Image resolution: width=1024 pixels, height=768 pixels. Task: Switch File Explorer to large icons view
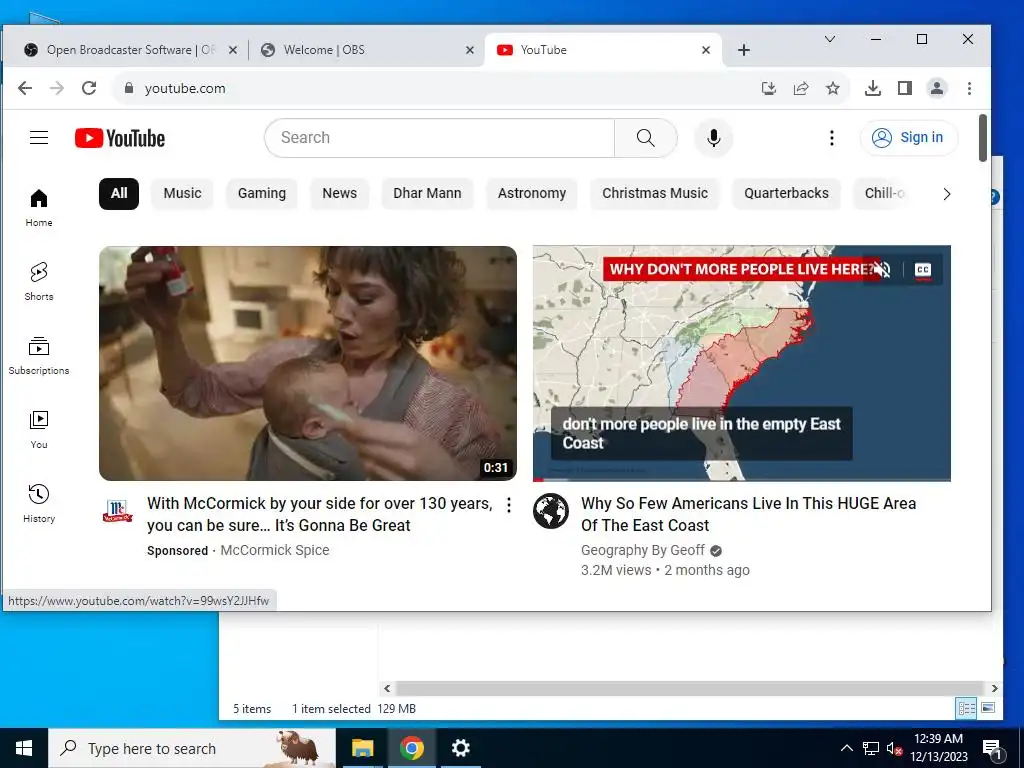pos(988,708)
